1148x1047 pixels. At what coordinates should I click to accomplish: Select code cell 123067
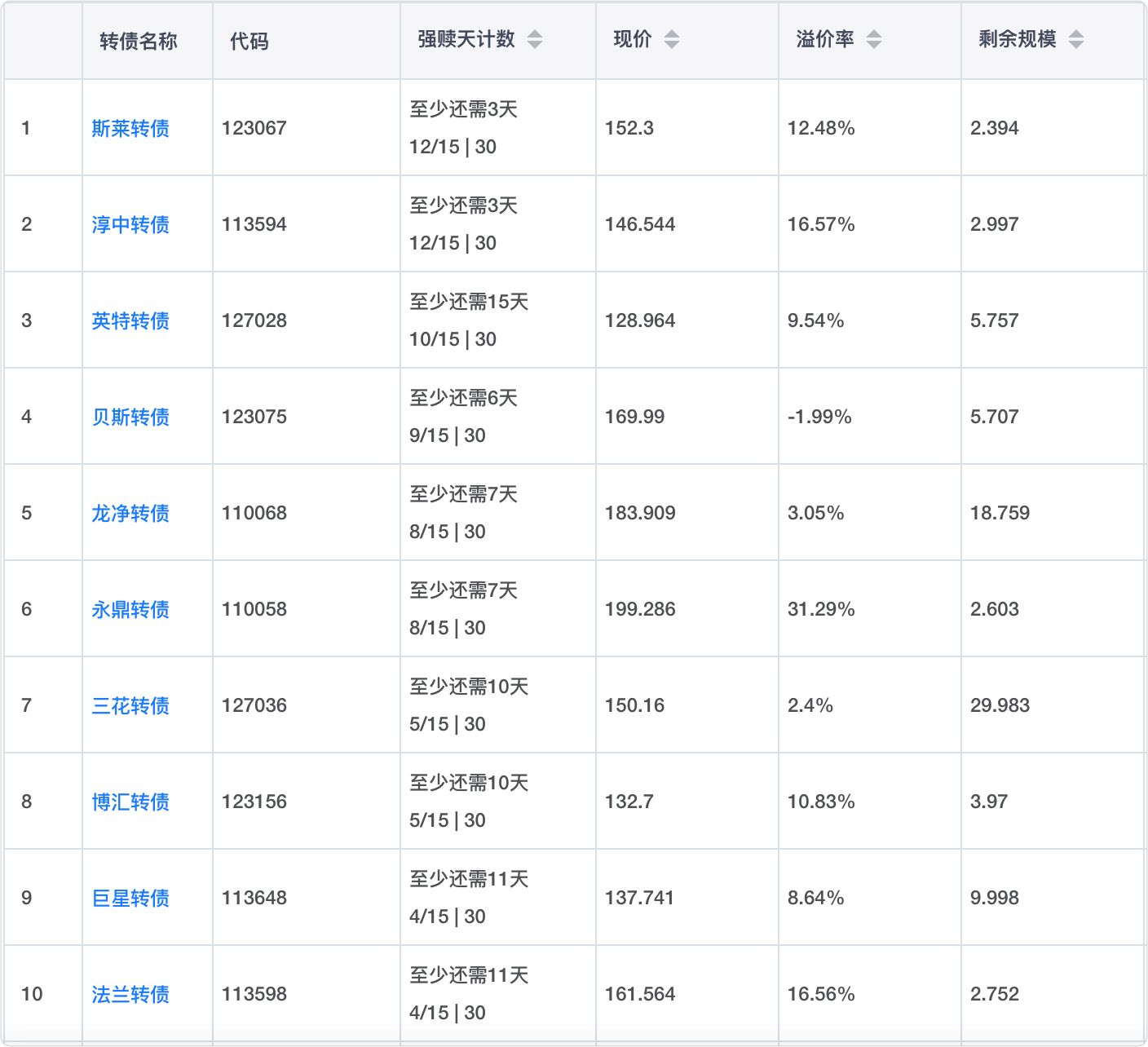click(x=254, y=128)
